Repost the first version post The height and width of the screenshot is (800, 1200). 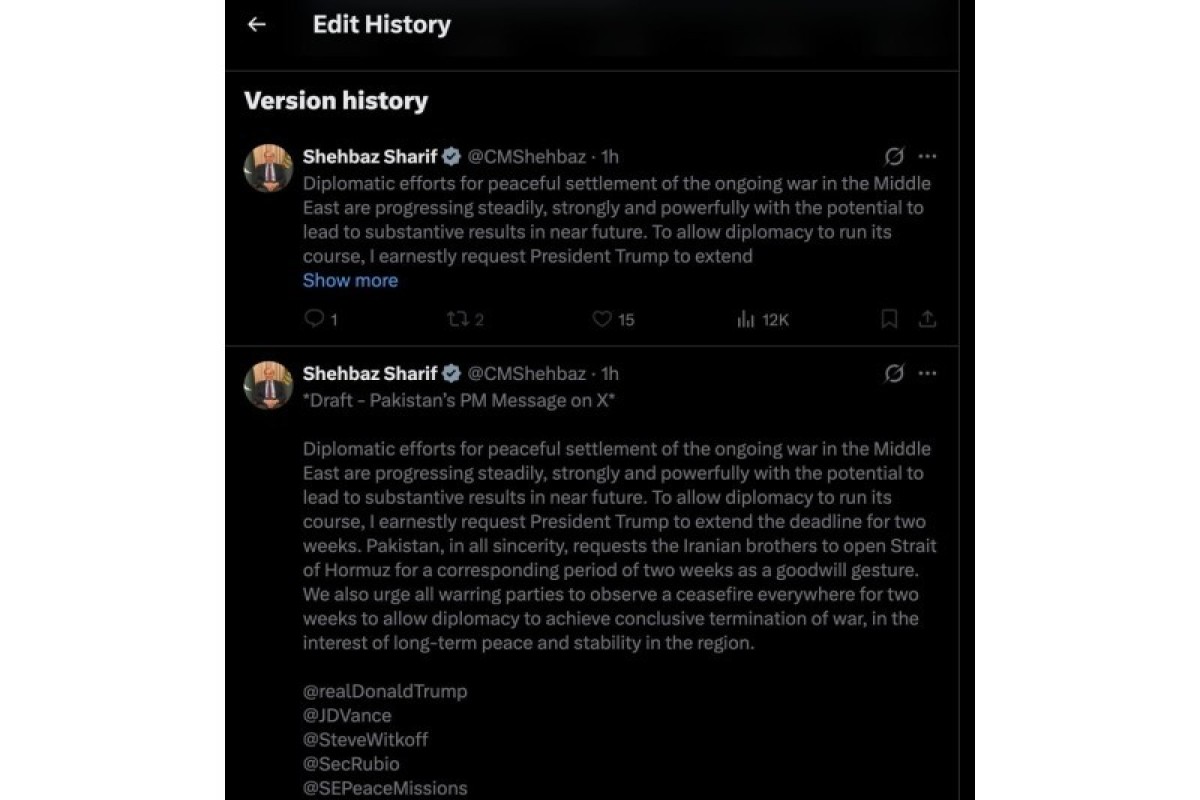[466, 319]
